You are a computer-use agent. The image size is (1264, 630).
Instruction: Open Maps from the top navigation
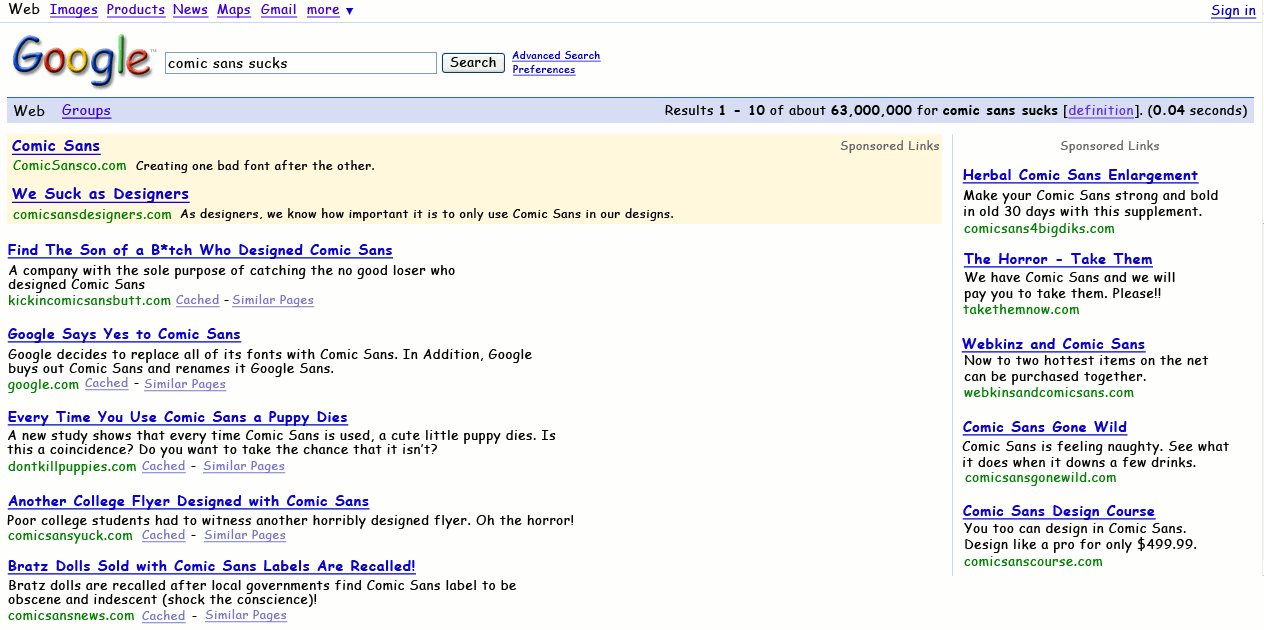[234, 10]
